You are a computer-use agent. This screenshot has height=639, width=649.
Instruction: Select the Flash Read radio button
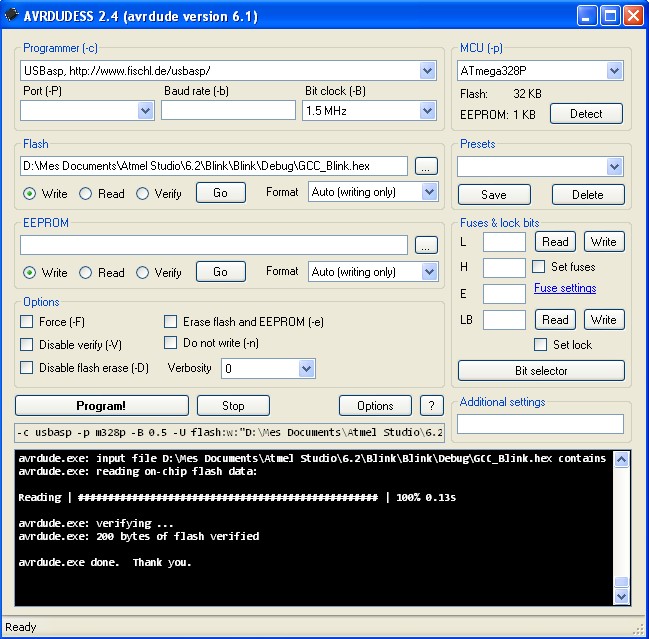pos(86,193)
